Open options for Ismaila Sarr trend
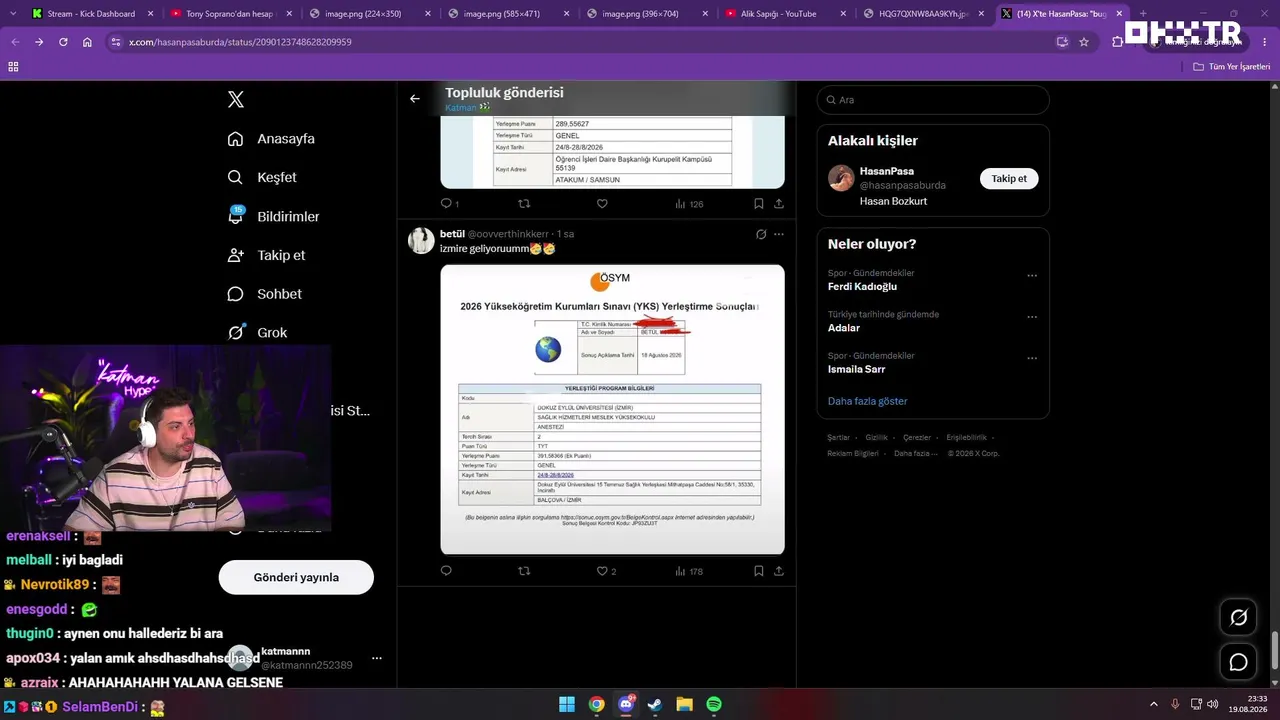Viewport: 1280px width, 720px height. point(1032,358)
